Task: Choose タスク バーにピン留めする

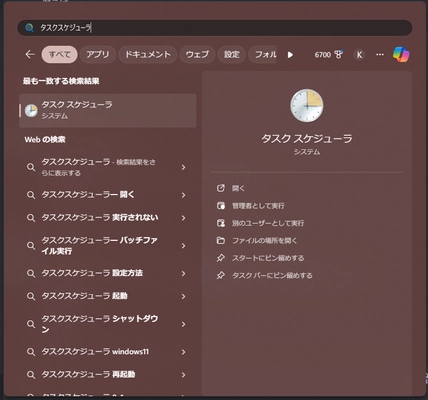Action: 272,275
